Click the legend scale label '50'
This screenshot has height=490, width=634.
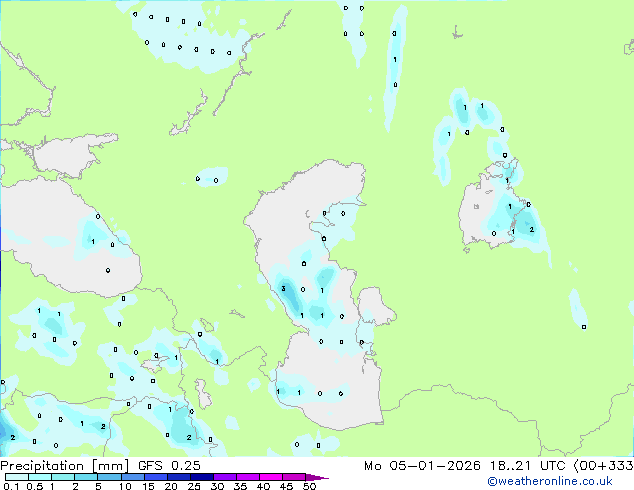pyautogui.click(x=309, y=486)
